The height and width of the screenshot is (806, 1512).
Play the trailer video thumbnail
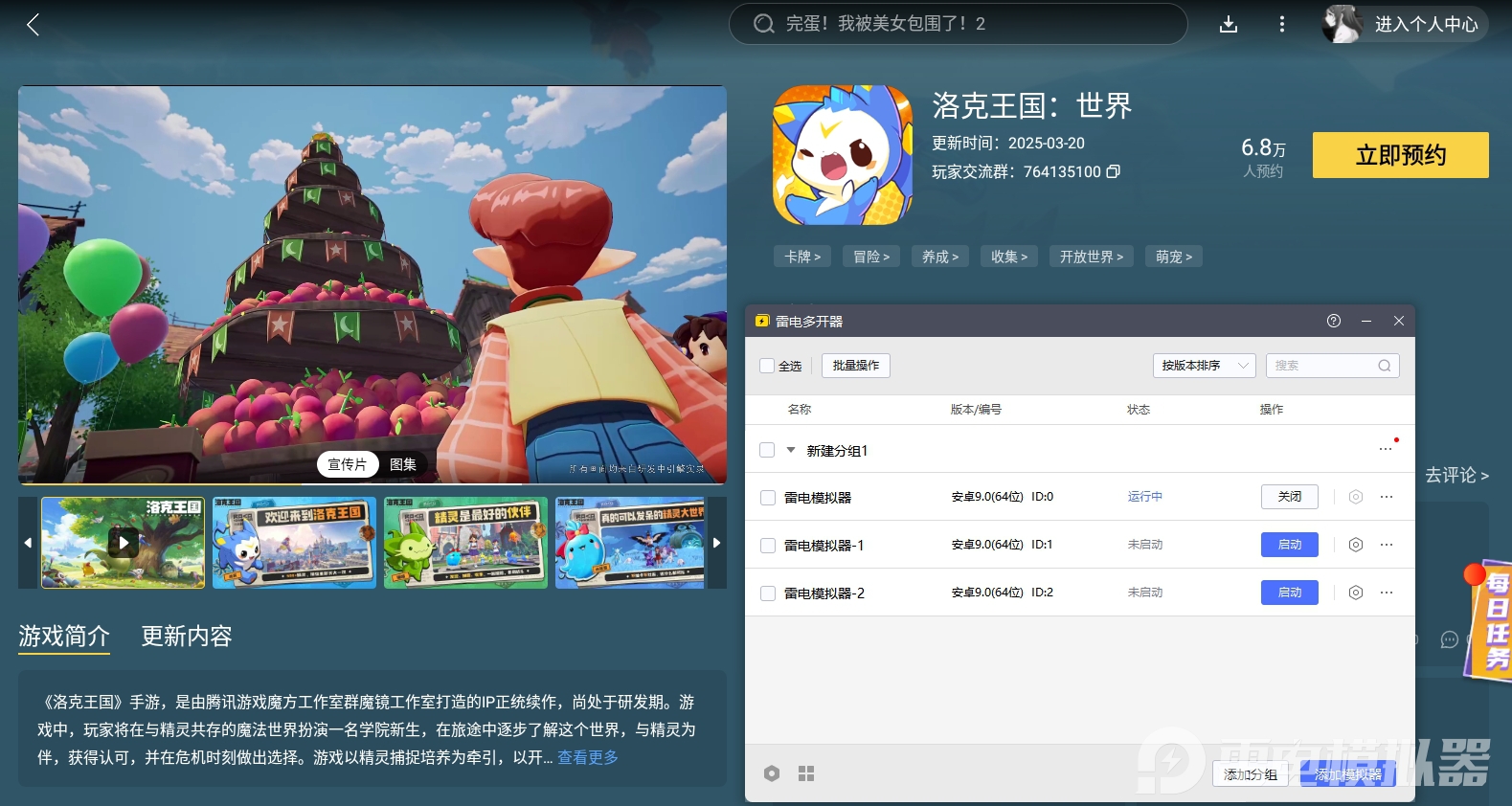pos(123,543)
